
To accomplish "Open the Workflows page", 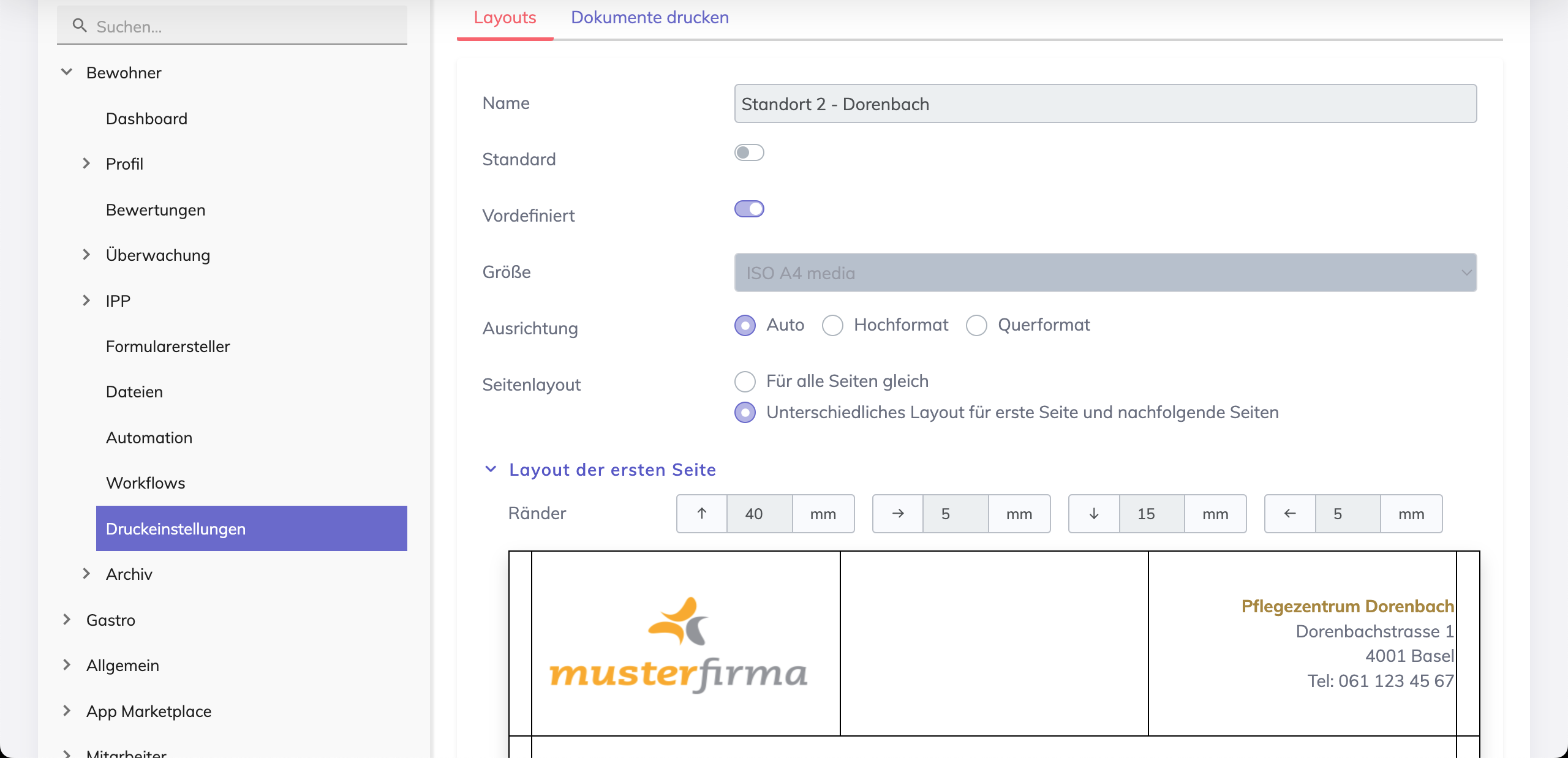I will [145, 483].
